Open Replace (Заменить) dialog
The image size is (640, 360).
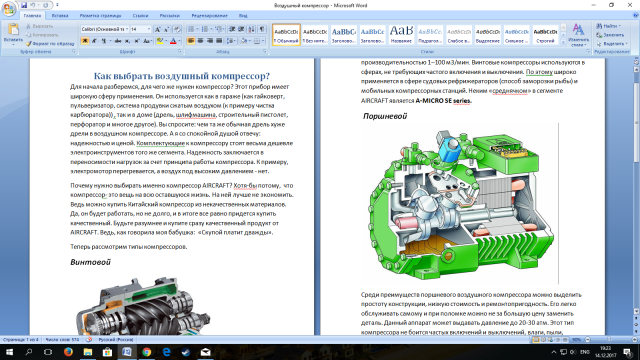point(610,35)
